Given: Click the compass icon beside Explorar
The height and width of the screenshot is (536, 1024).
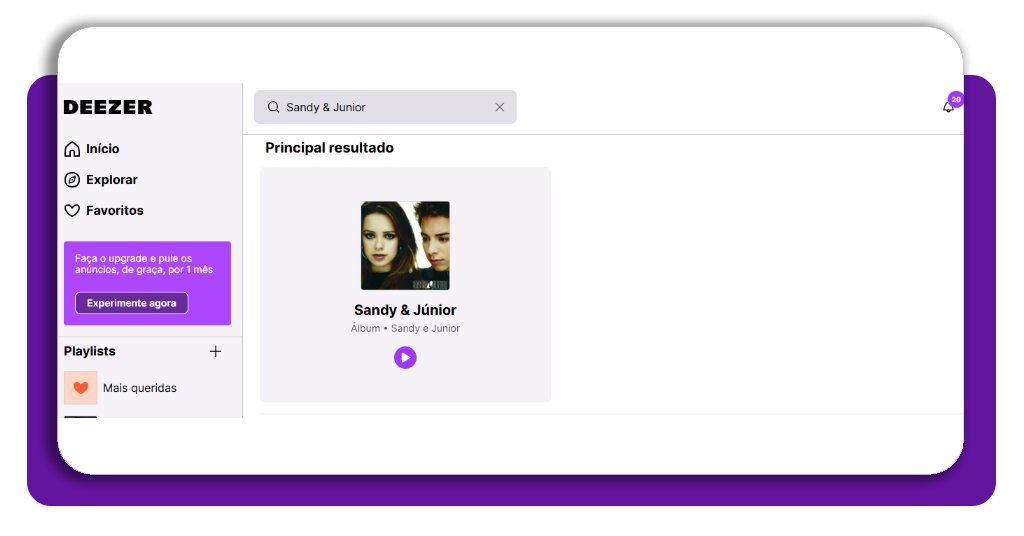Looking at the screenshot, I should coord(72,180).
